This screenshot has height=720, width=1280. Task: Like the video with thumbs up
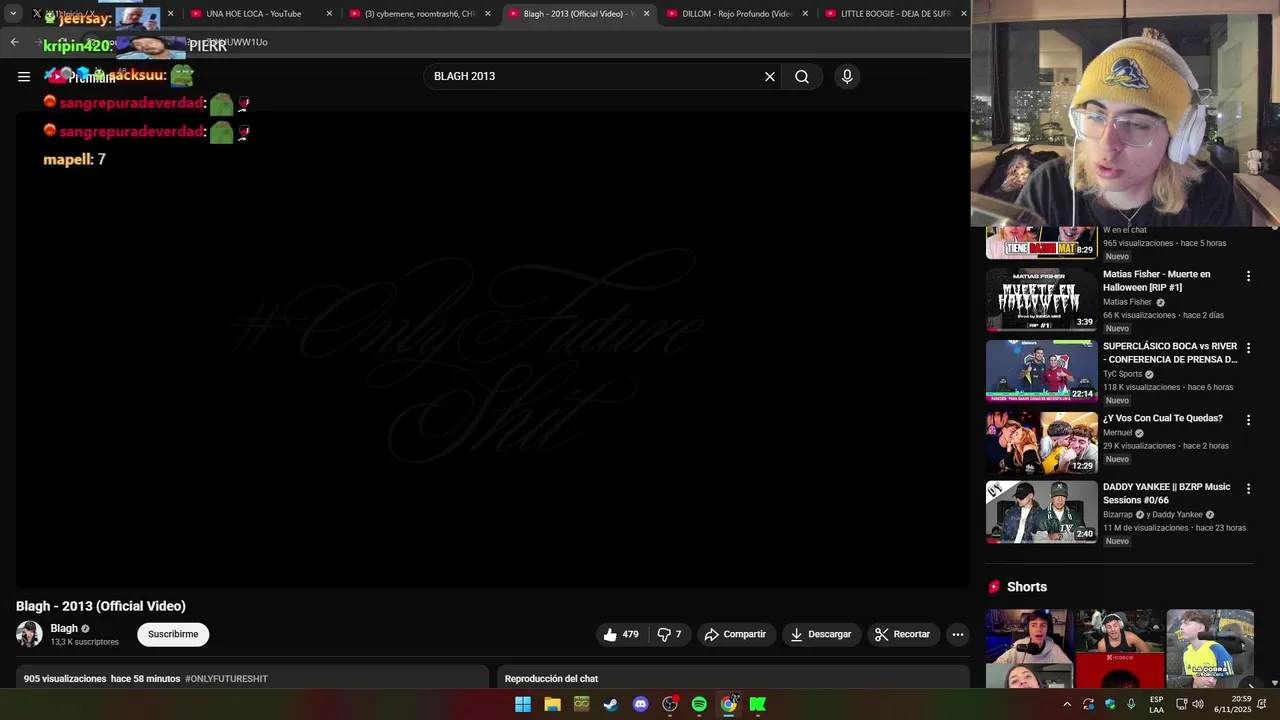click(620, 634)
